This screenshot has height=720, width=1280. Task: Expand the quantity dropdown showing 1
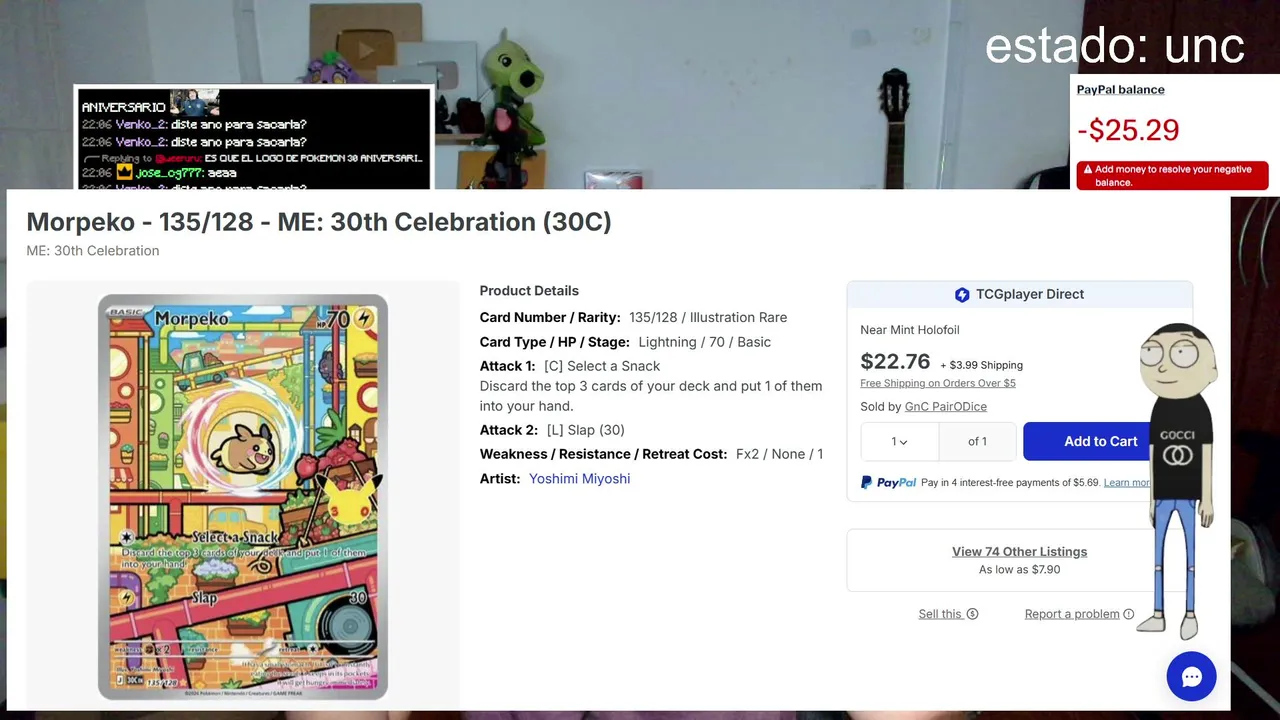click(x=899, y=441)
